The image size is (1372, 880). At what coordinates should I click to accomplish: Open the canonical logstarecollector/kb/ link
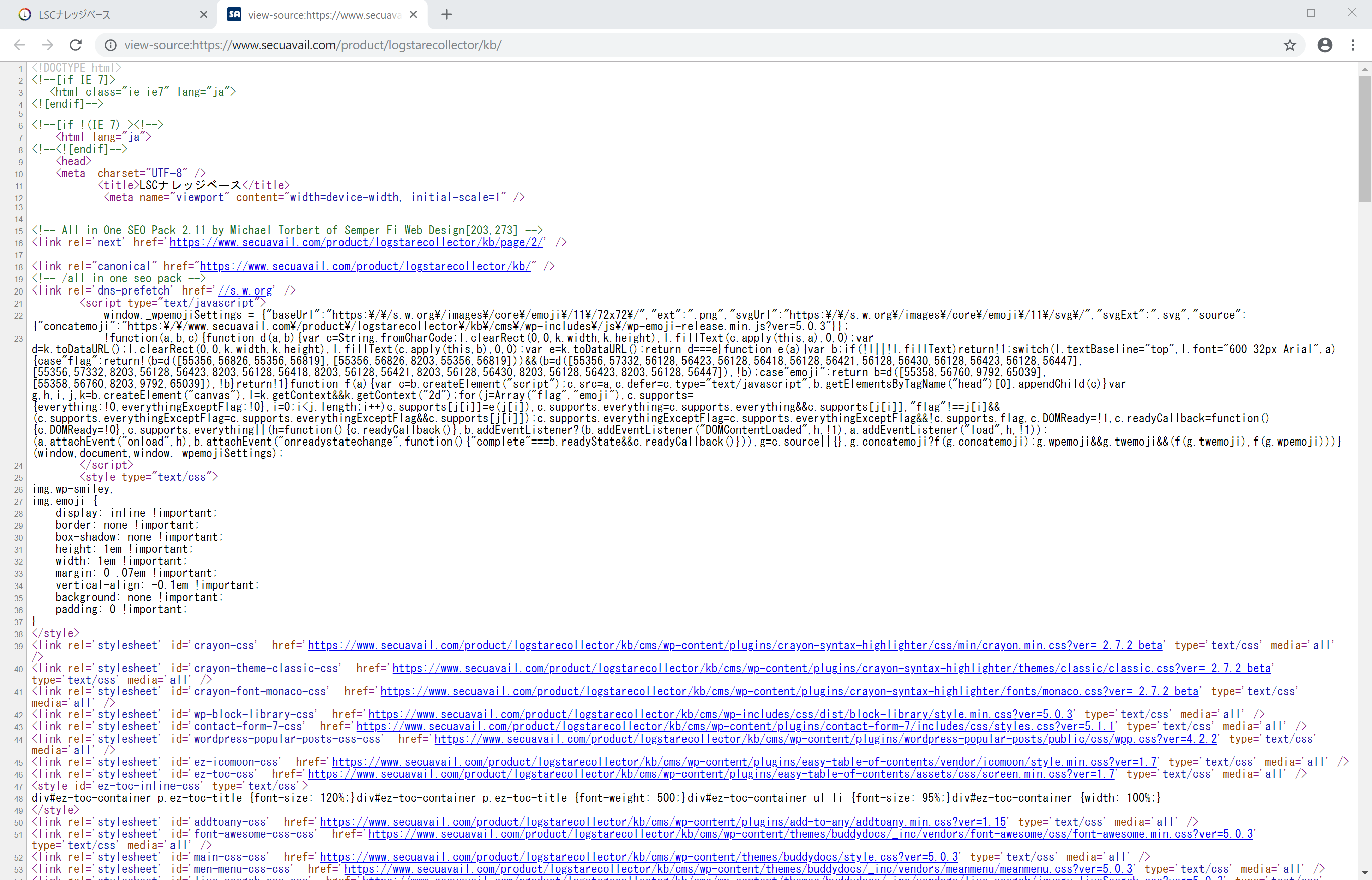pyautogui.click(x=365, y=266)
